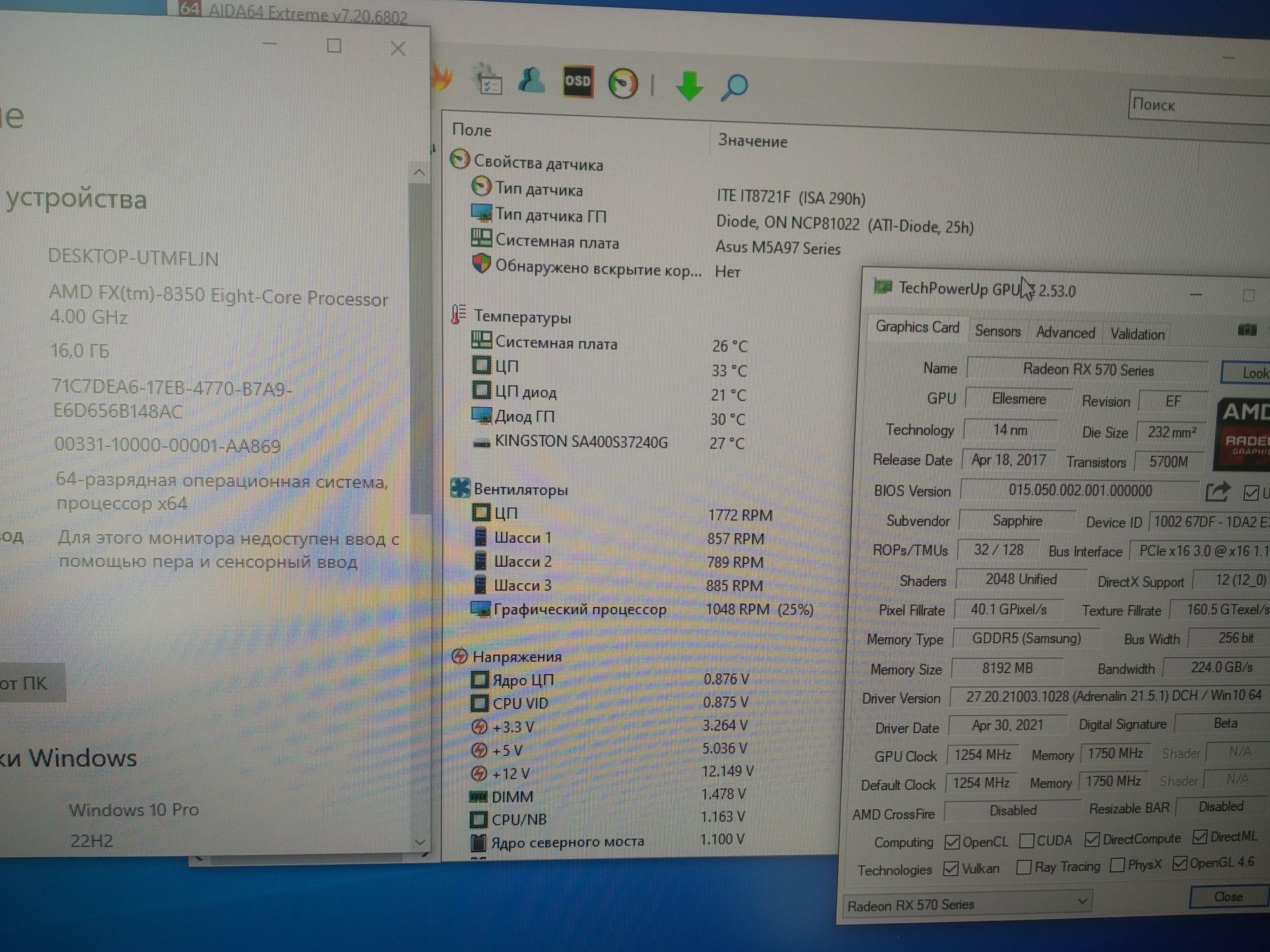Click the user profile icon in AIDA64 toolbar
Screen dimensions: 1270x952
[531, 80]
